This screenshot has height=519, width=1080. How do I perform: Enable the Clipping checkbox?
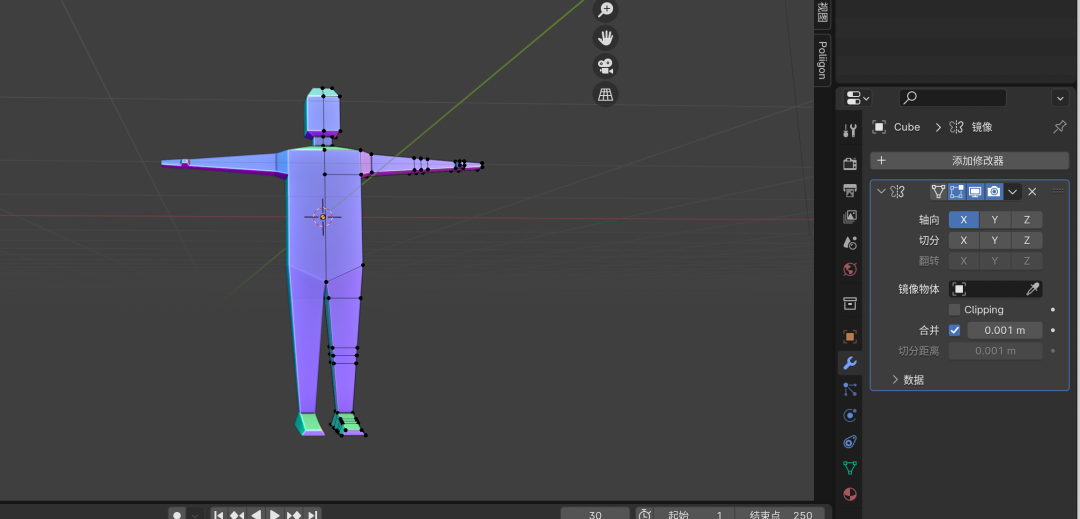coord(954,310)
